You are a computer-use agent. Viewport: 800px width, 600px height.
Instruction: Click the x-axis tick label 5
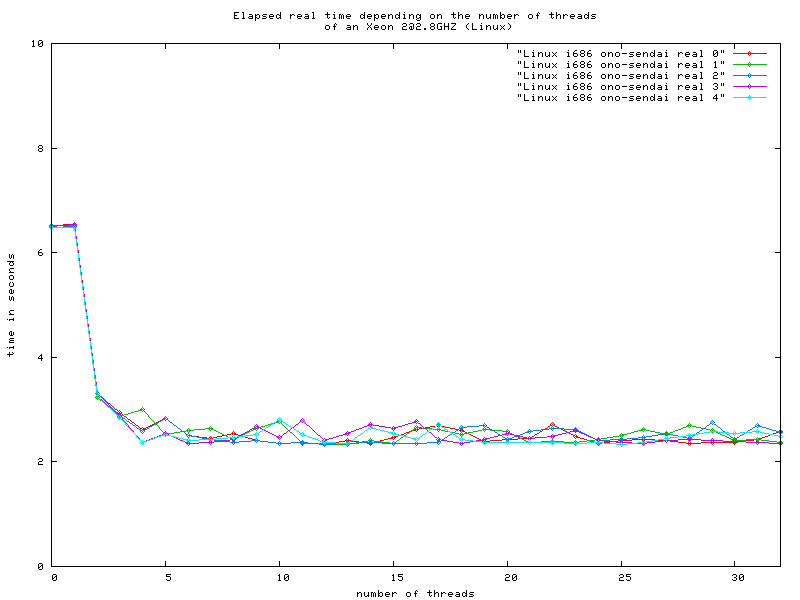(167, 577)
